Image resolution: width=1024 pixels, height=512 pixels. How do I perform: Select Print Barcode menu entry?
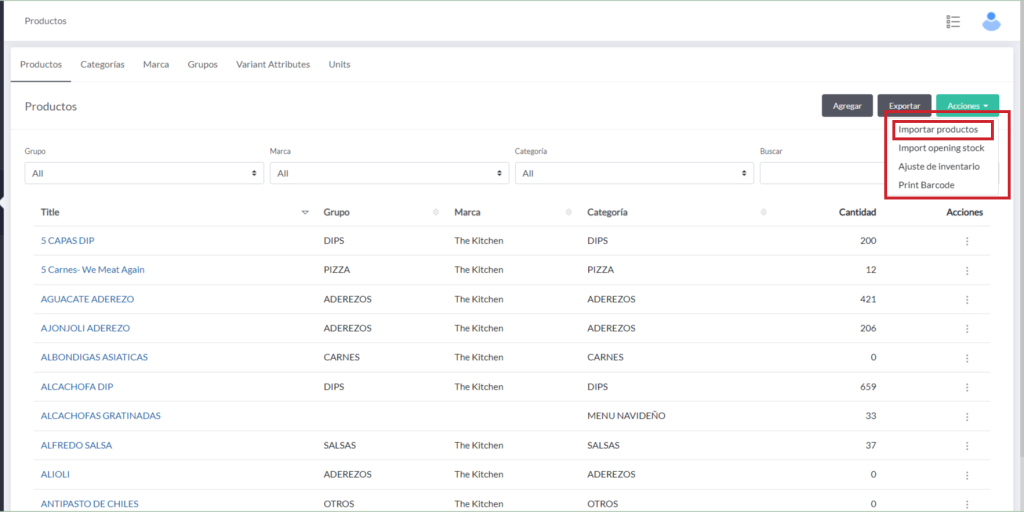(x=926, y=185)
